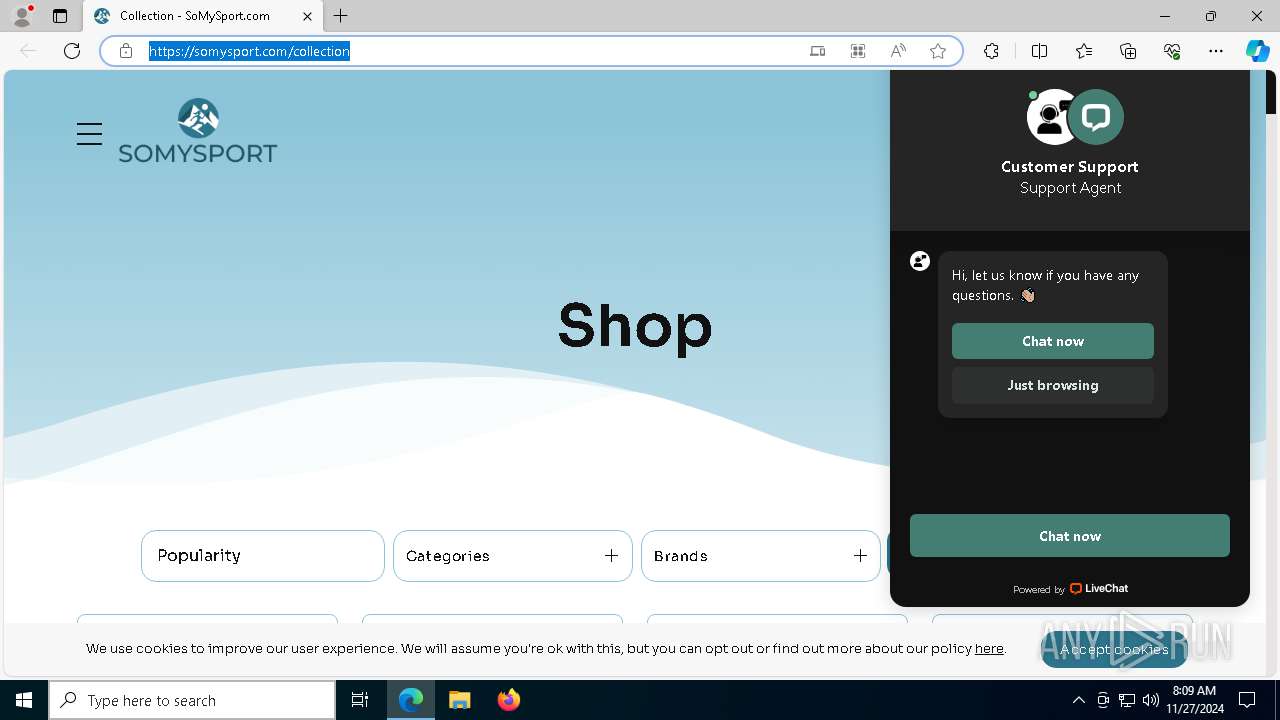Open Collections panel
Image resolution: width=1280 pixels, height=720 pixels.
(x=1128, y=51)
